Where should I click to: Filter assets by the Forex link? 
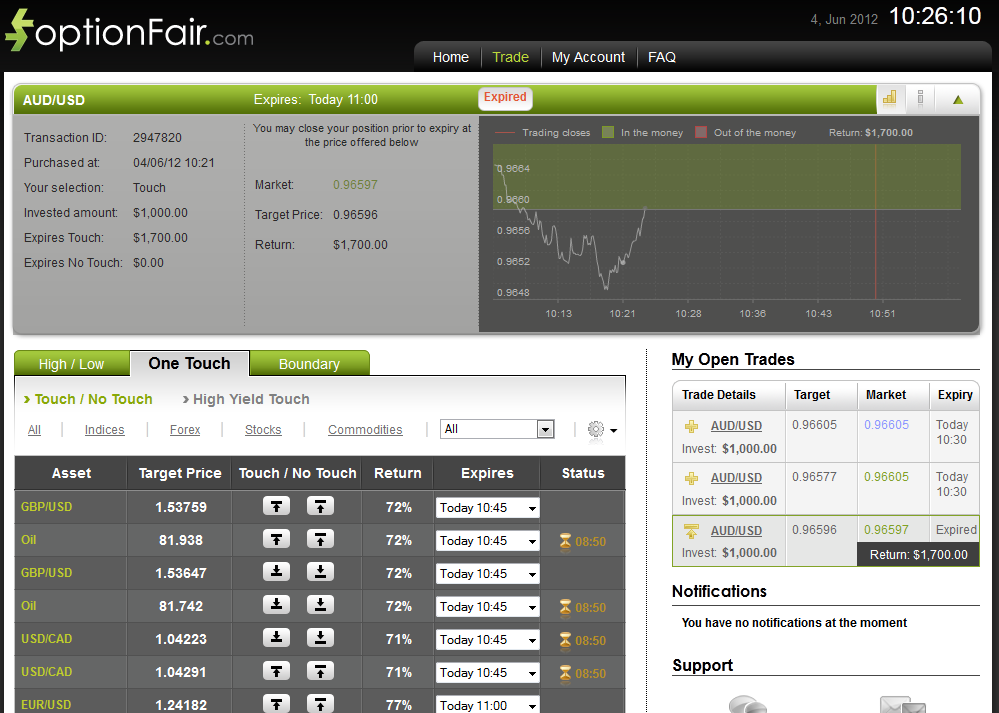(x=185, y=430)
